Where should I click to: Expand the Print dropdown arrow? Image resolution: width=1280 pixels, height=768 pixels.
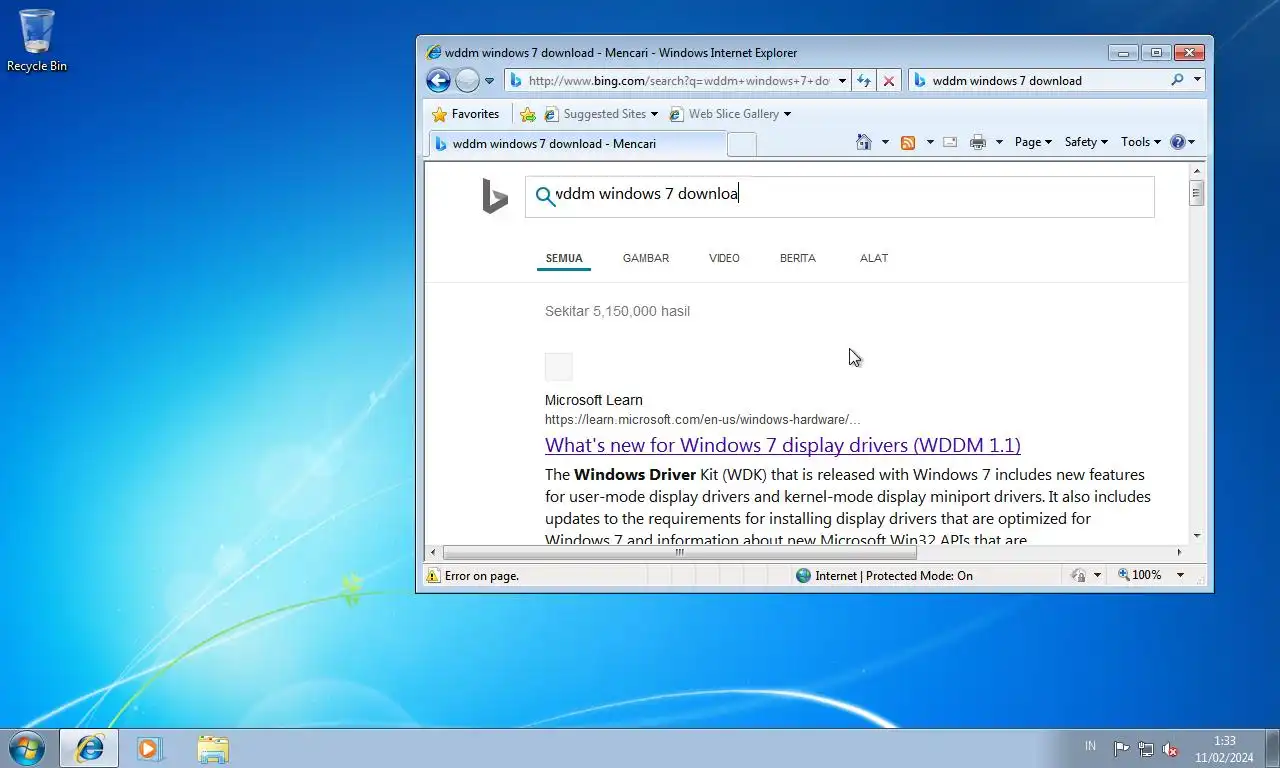coord(999,142)
